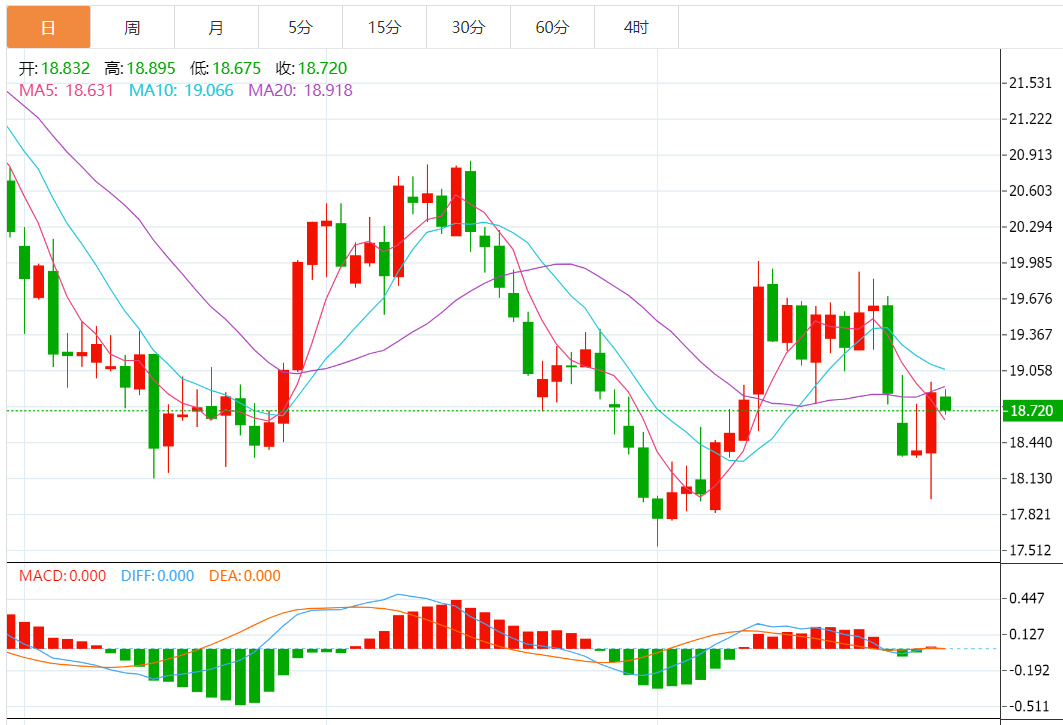Click the MACD:0.000 label
Image resolution: width=1063 pixels, height=725 pixels.
pos(62,576)
